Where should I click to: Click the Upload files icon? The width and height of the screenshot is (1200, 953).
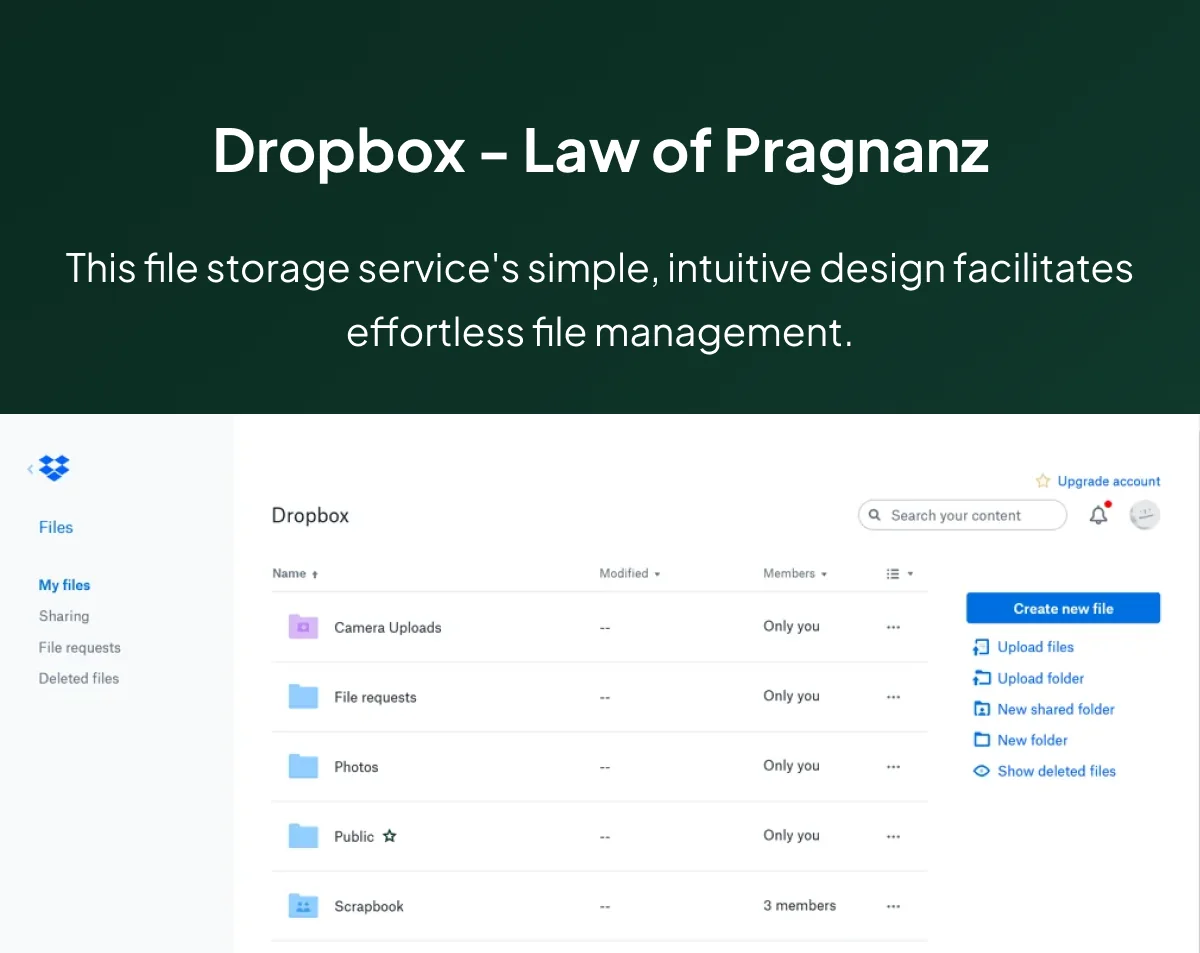click(x=981, y=647)
